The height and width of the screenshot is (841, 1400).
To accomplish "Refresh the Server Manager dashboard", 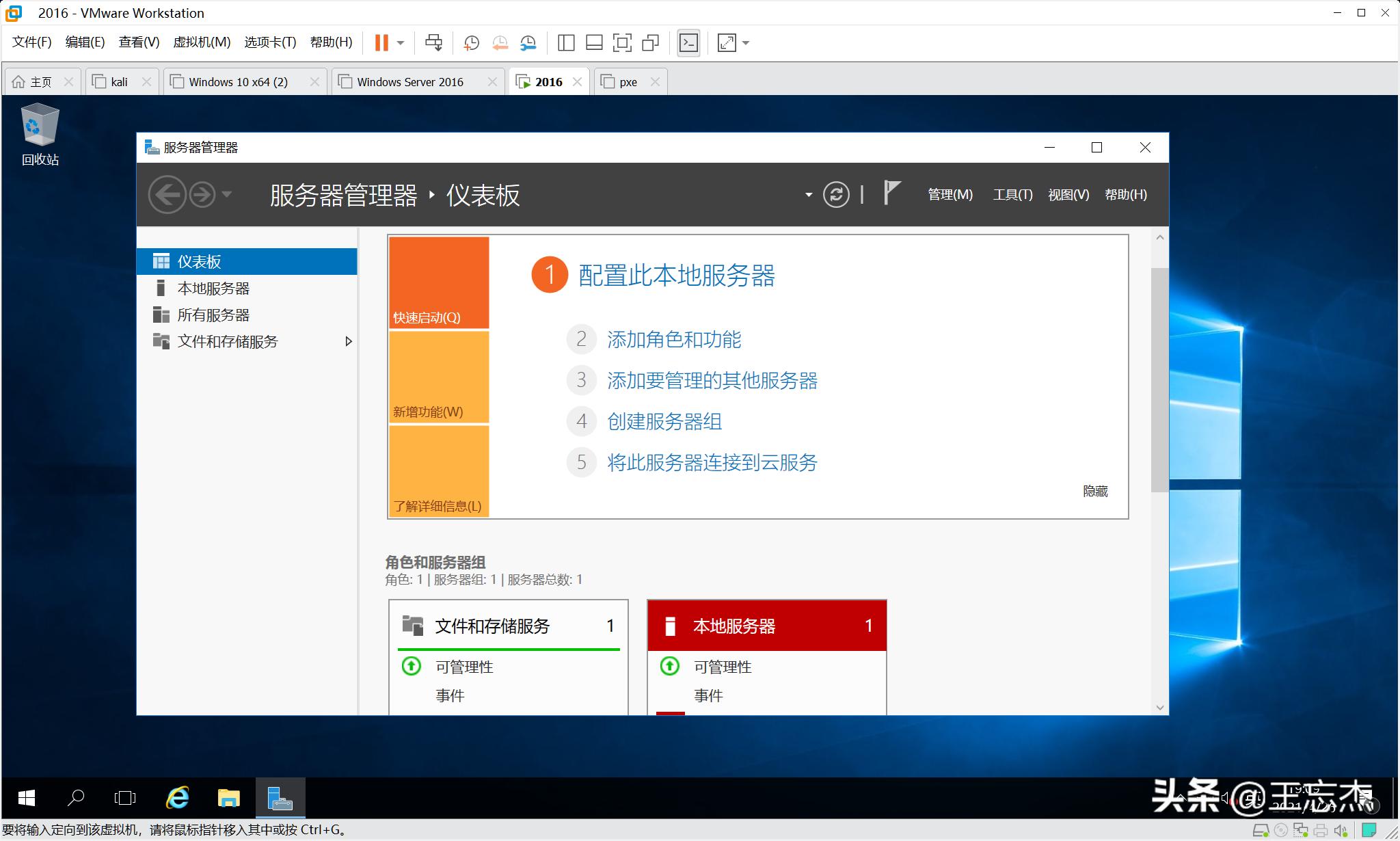I will tap(836, 194).
